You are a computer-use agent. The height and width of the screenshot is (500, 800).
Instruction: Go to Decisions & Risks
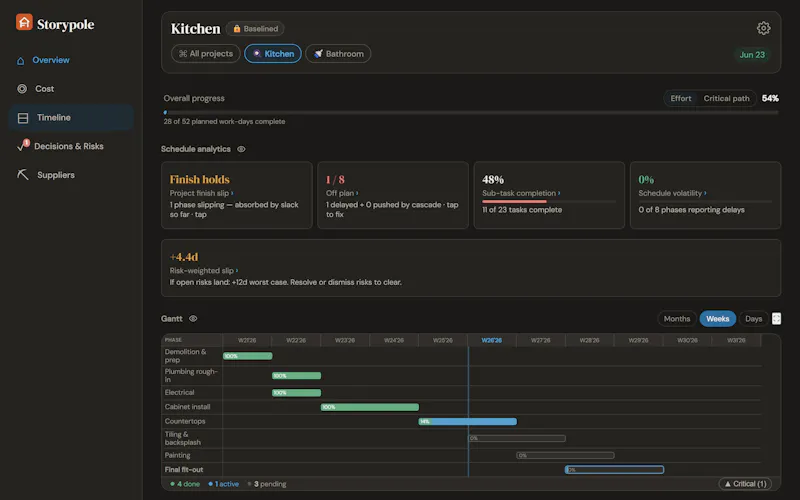[71, 146]
